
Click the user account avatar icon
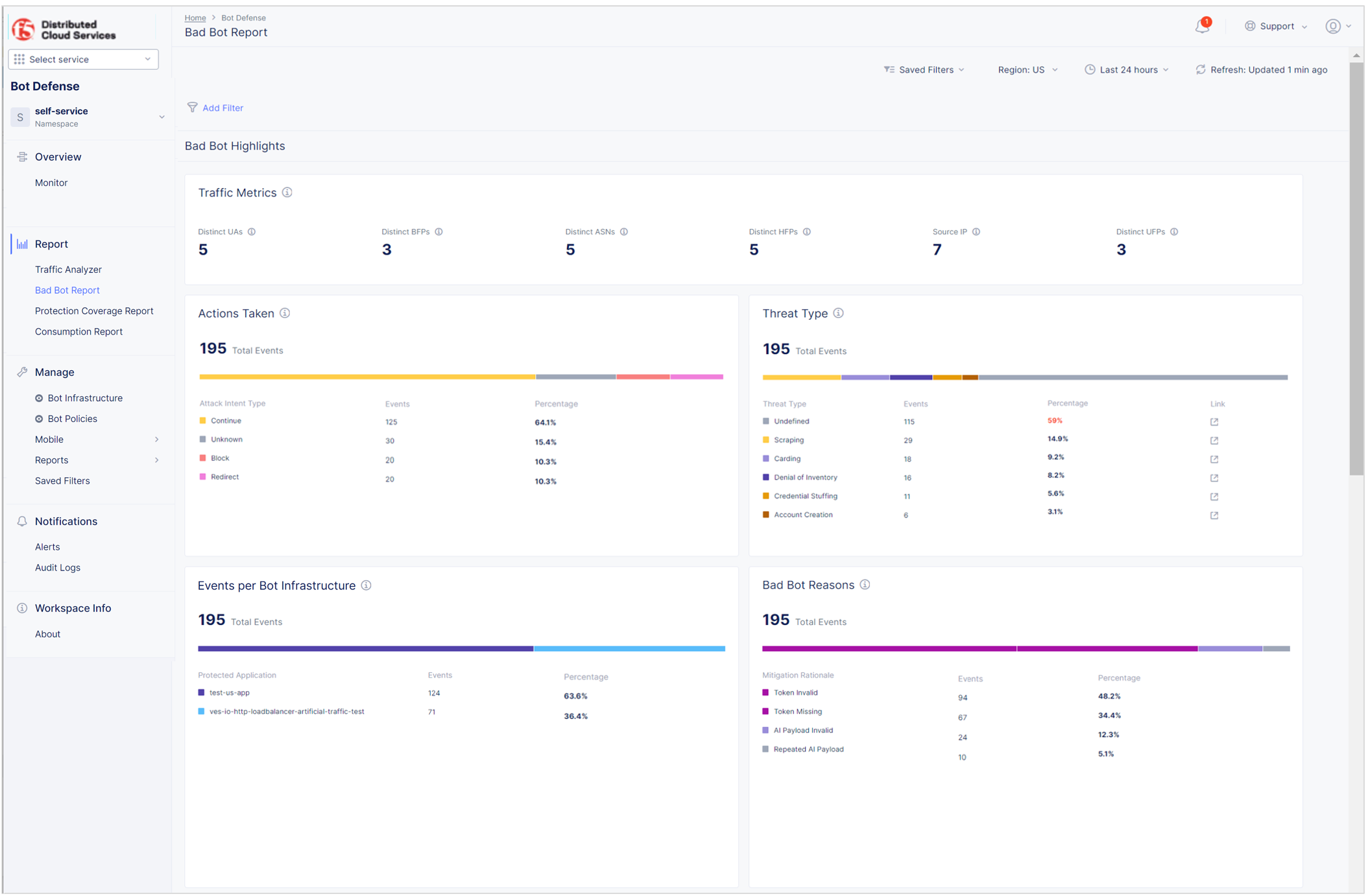coord(1332,26)
